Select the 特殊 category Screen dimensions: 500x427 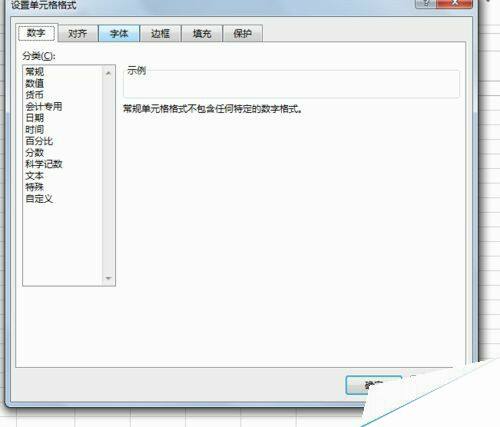coord(35,187)
